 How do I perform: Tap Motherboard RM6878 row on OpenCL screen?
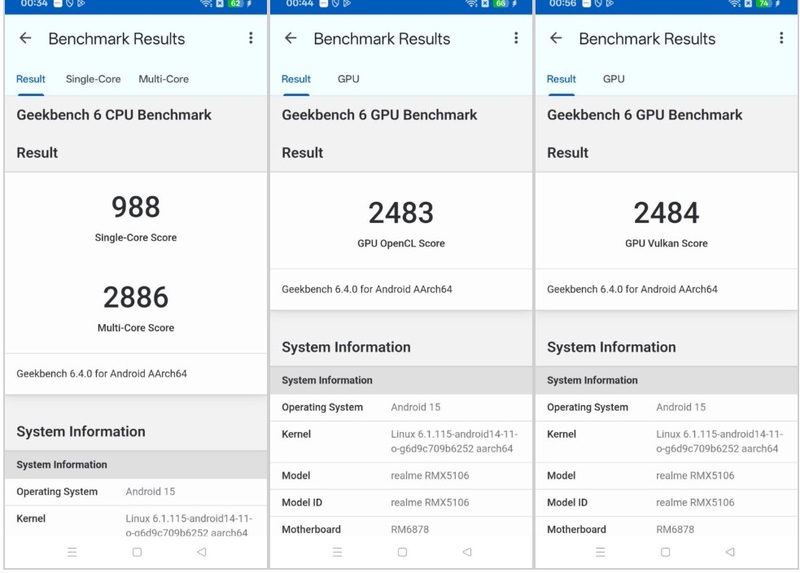(401, 529)
